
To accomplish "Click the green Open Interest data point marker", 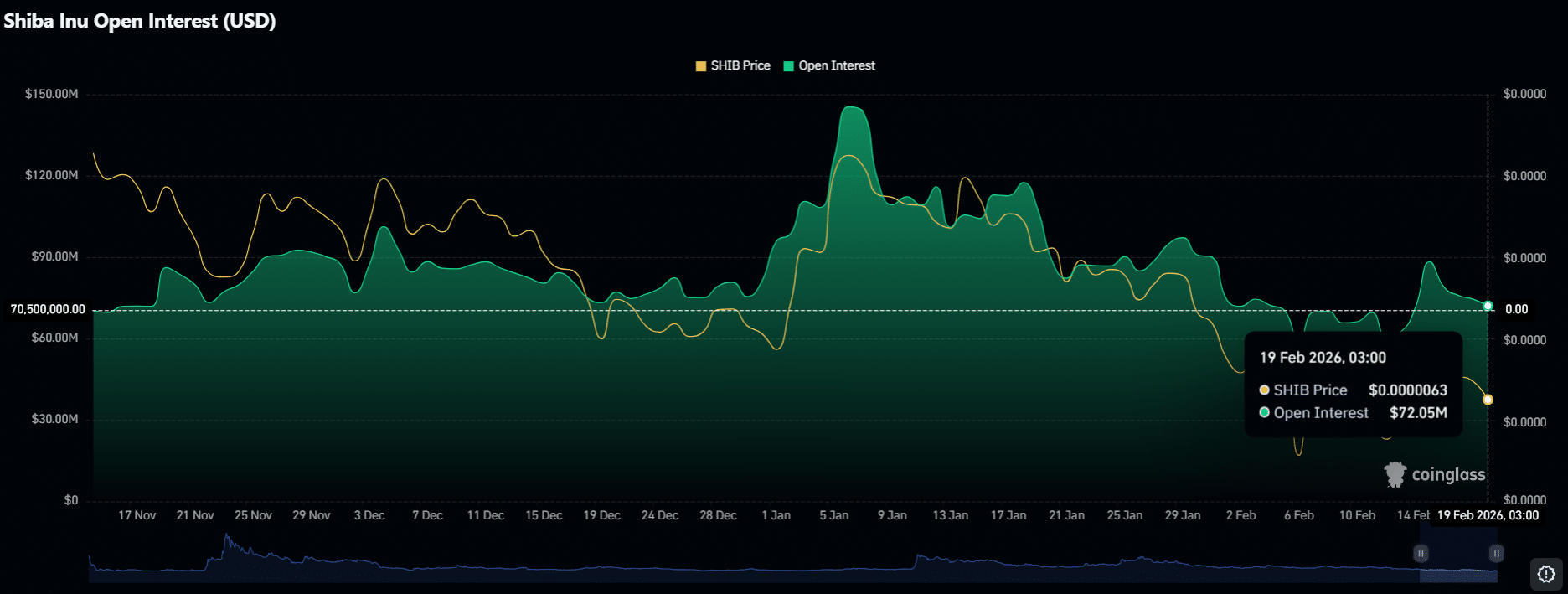I will [x=1488, y=306].
